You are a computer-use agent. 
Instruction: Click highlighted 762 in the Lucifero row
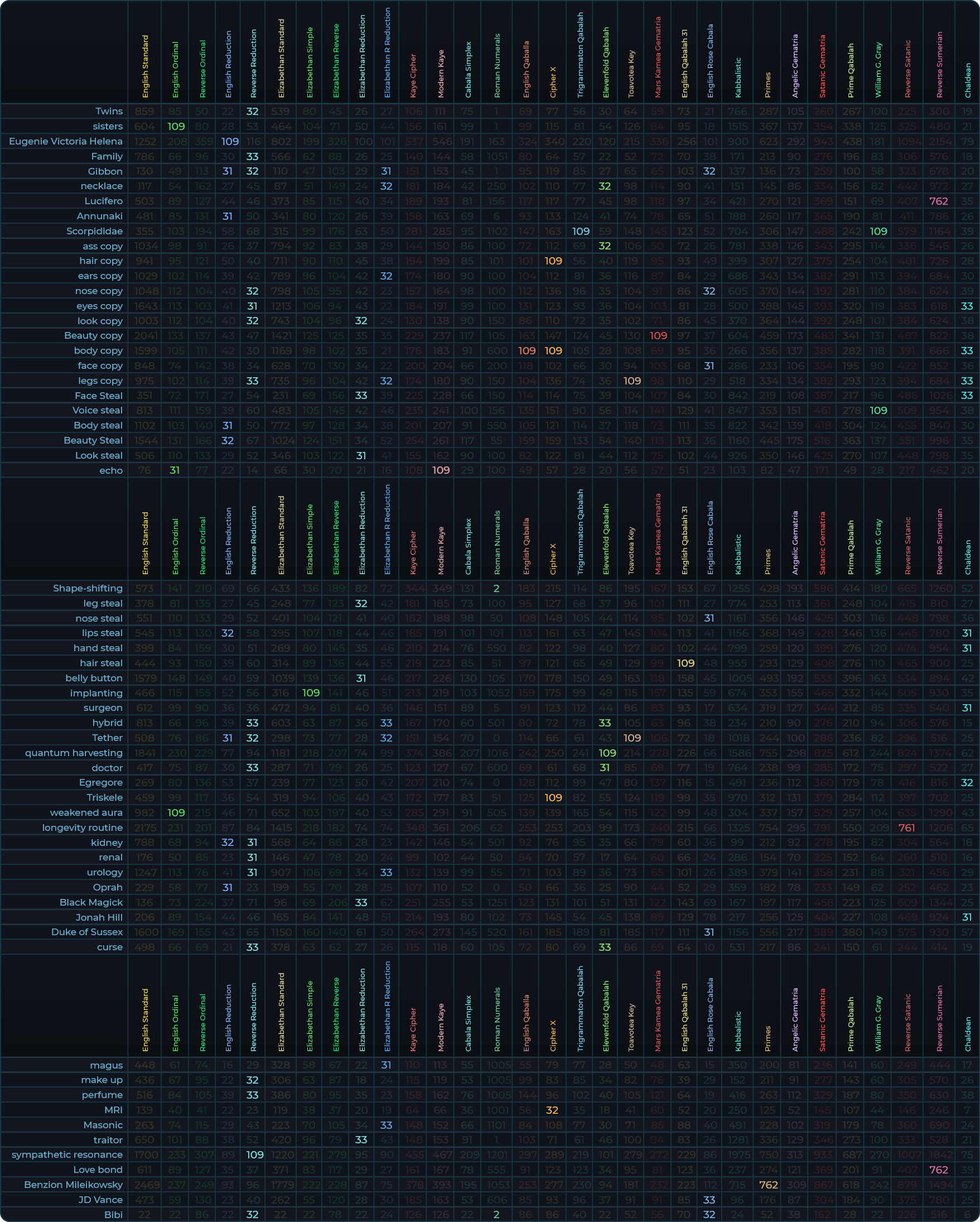939,201
